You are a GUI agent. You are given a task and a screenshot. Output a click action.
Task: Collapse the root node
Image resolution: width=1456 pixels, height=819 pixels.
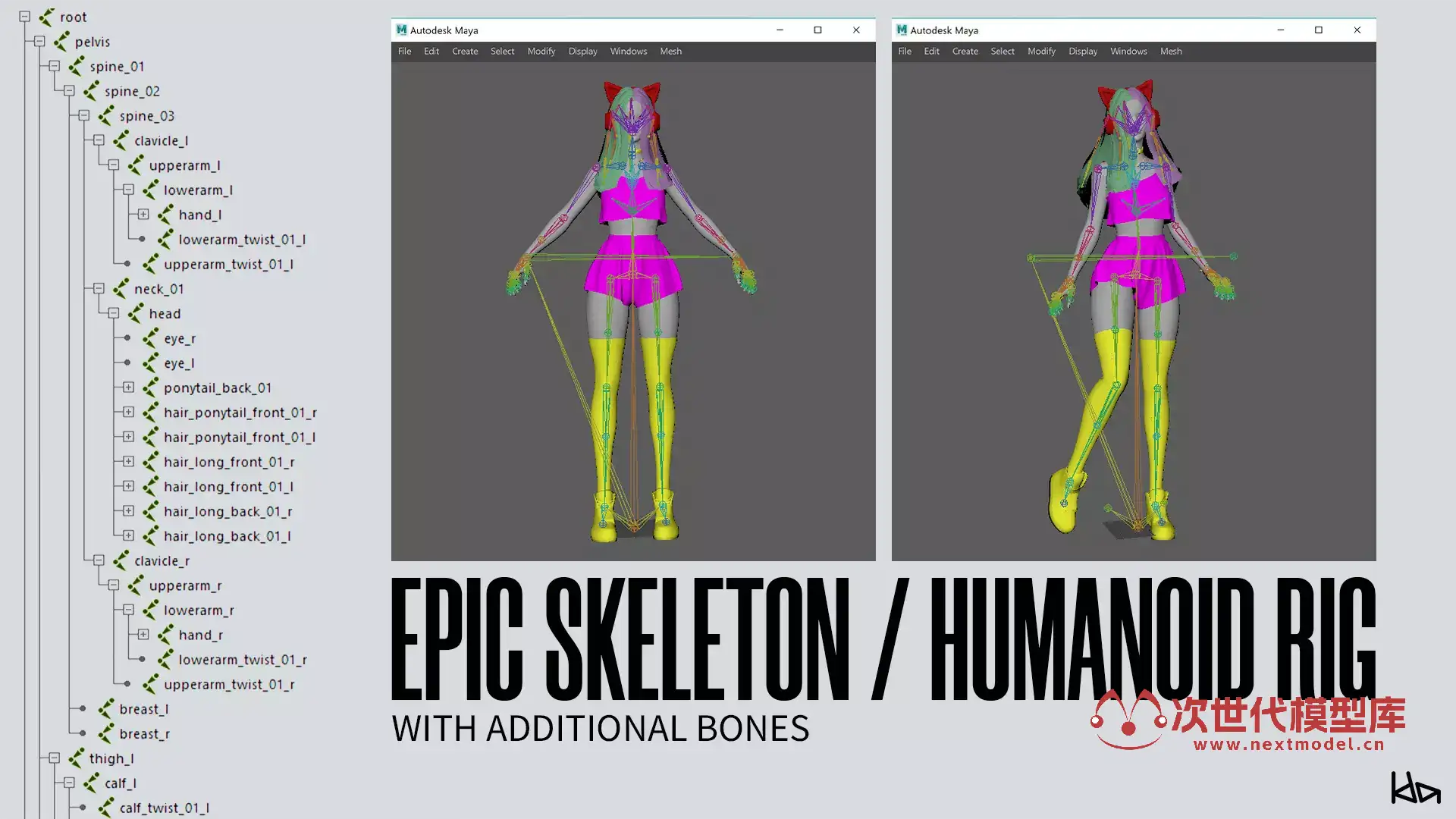[24, 17]
